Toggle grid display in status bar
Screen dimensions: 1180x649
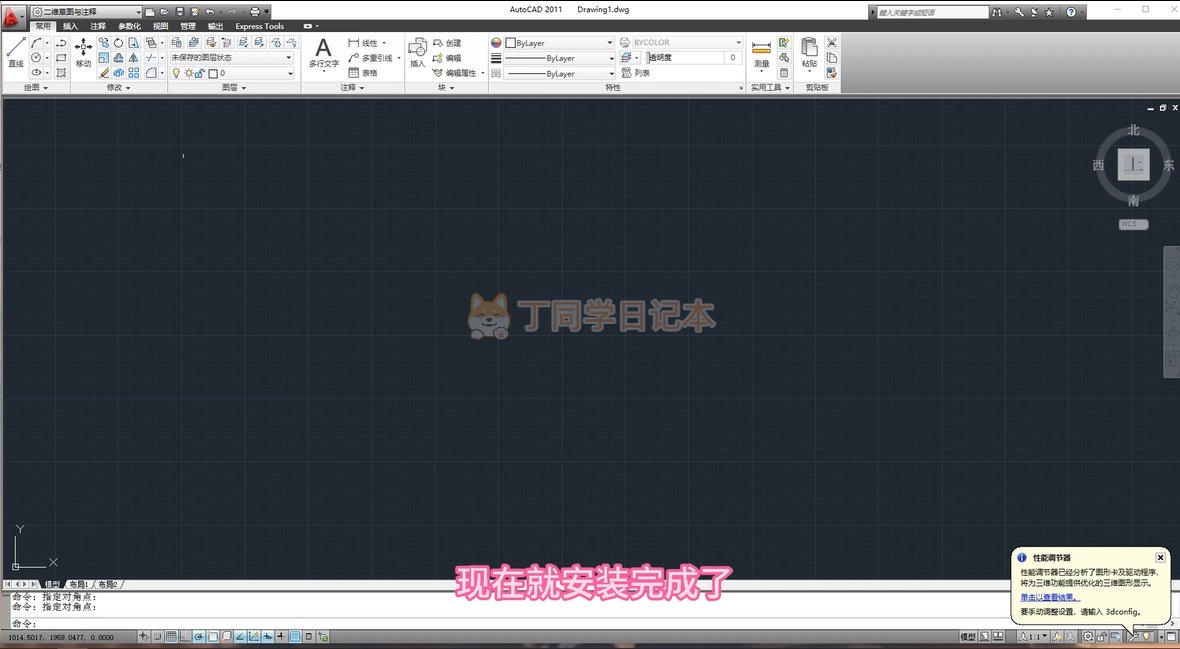coord(172,637)
